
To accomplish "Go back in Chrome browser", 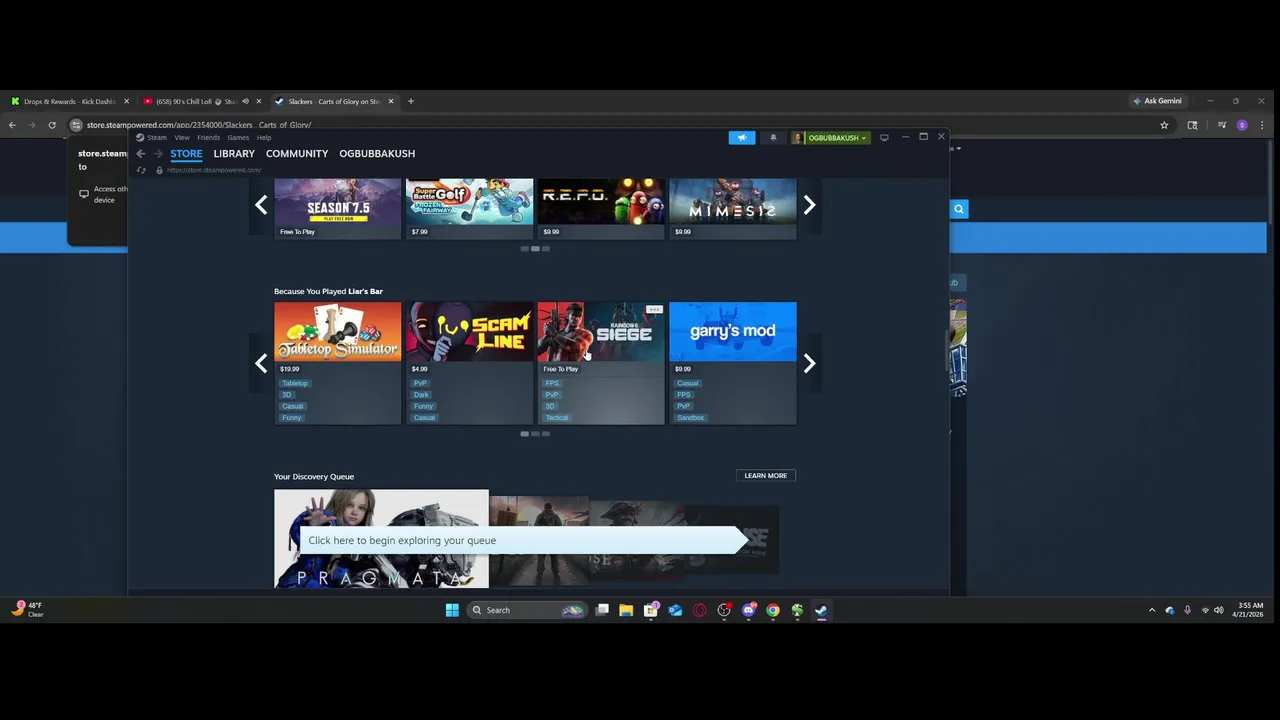I will (12, 125).
